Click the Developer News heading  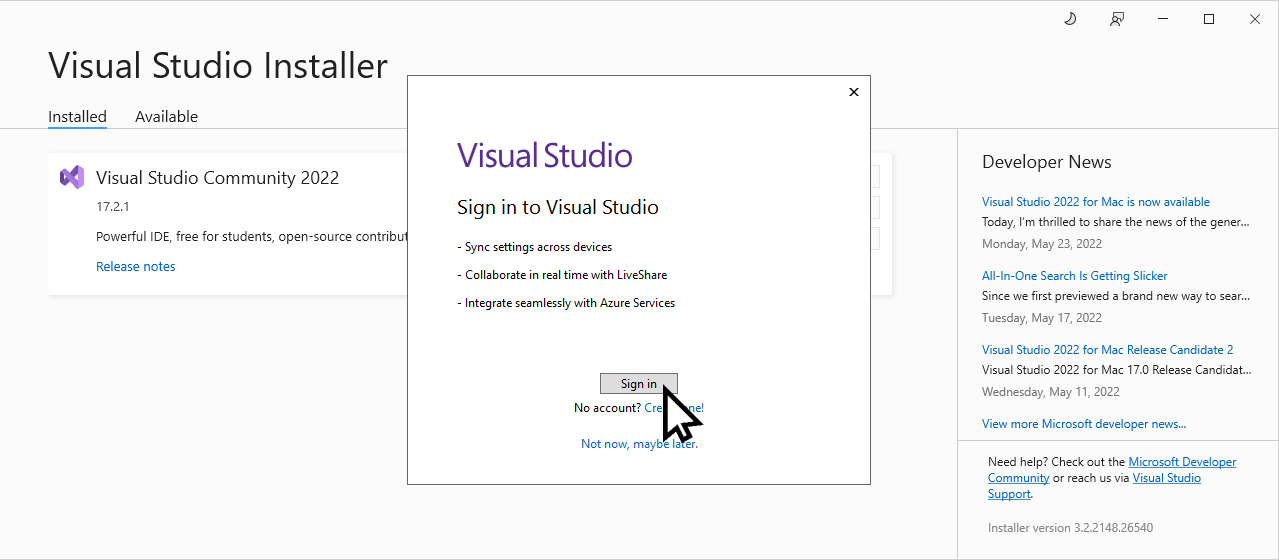(1047, 162)
